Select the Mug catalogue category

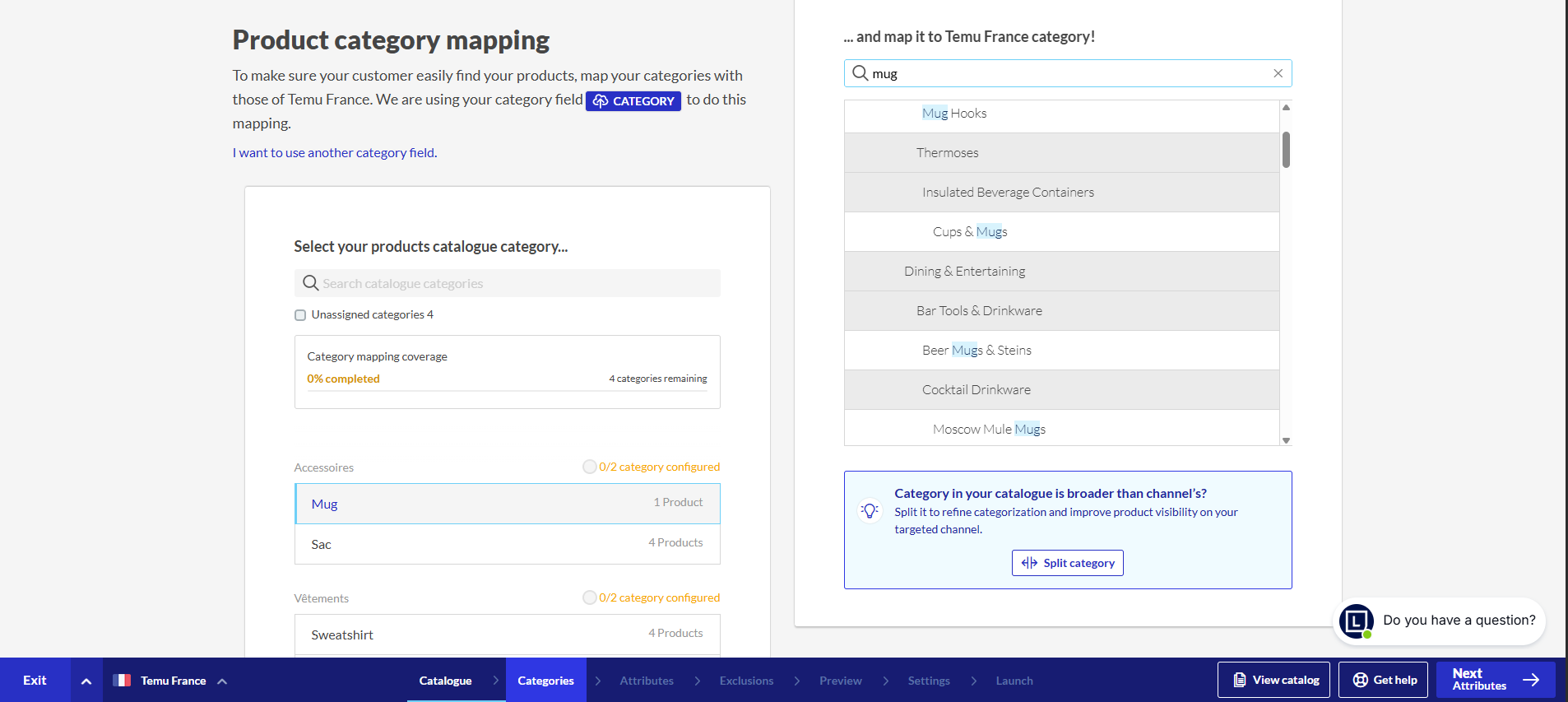[508, 504]
